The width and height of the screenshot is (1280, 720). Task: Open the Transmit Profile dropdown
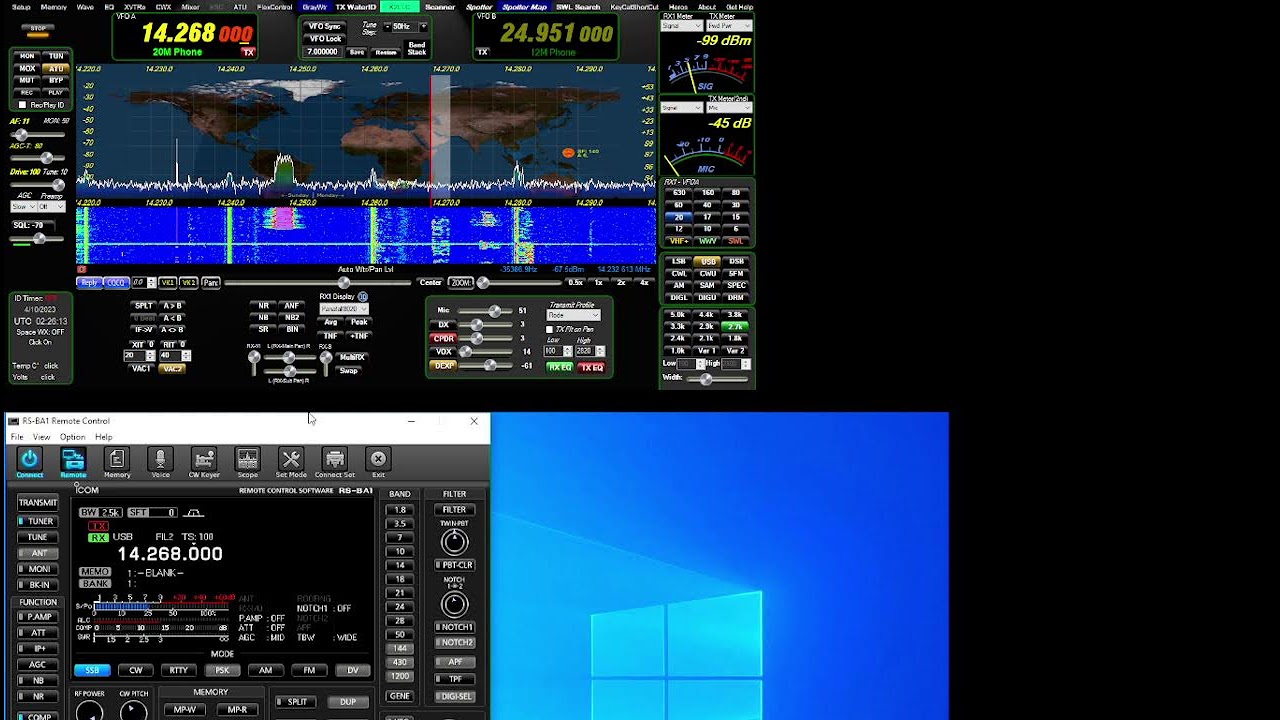tap(573, 316)
